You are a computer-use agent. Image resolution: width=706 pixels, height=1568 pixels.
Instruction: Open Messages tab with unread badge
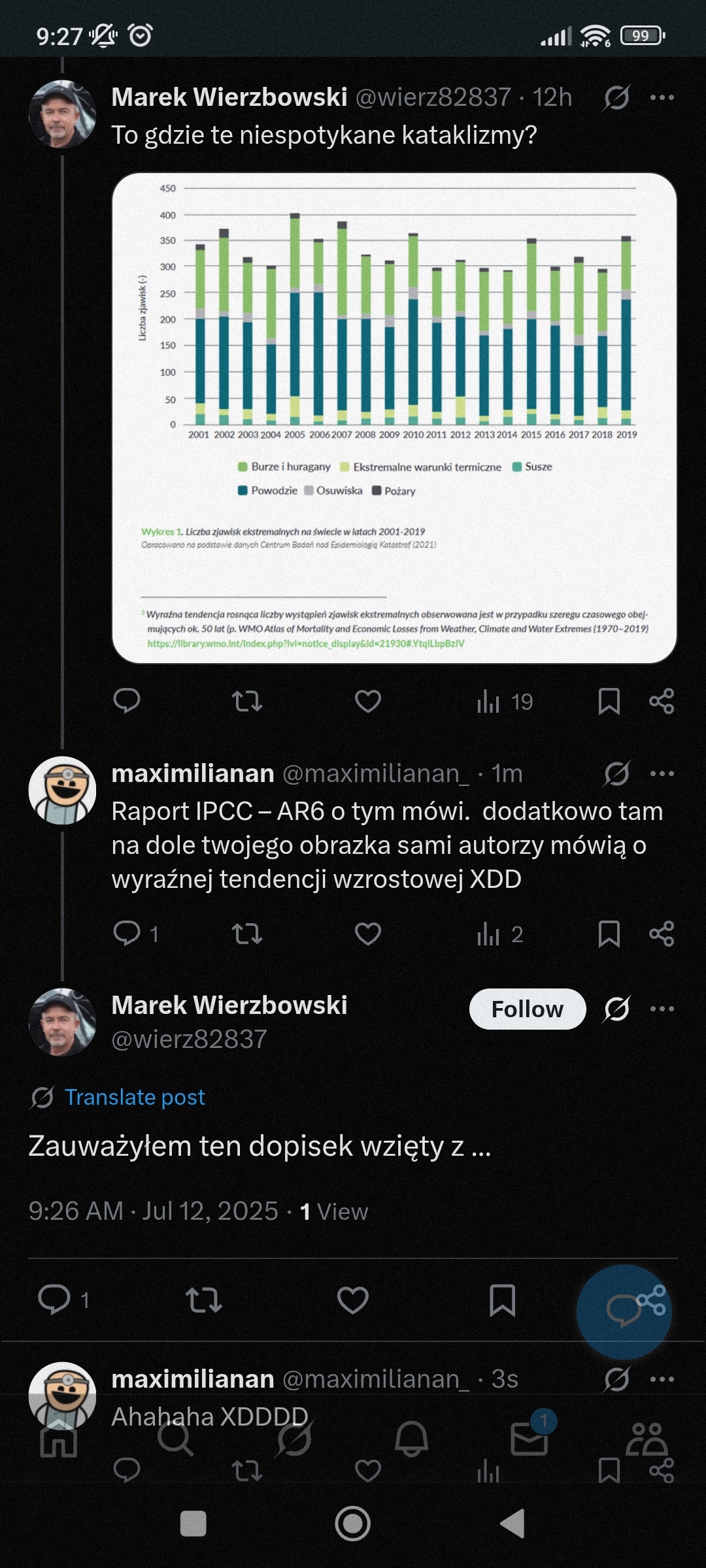tap(529, 1439)
